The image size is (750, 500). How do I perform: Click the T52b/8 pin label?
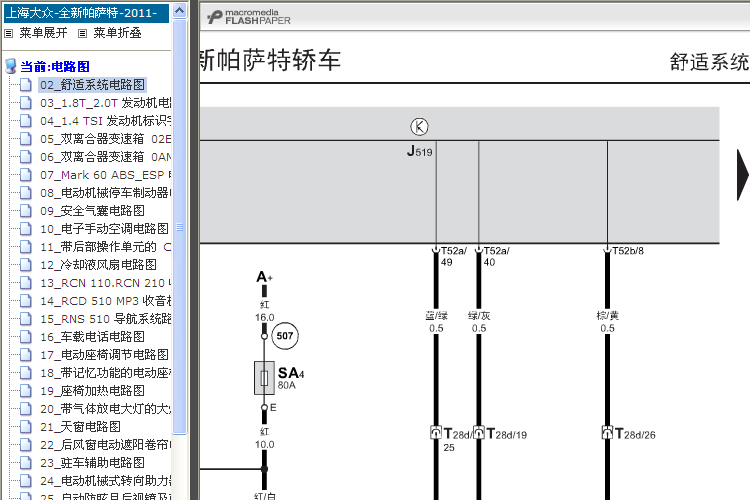pos(628,251)
